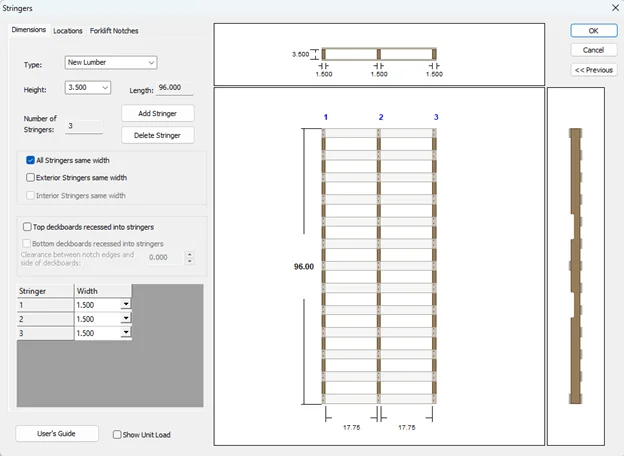Open the User's Guide
Image resolution: width=624 pixels, height=456 pixels.
coord(57,434)
